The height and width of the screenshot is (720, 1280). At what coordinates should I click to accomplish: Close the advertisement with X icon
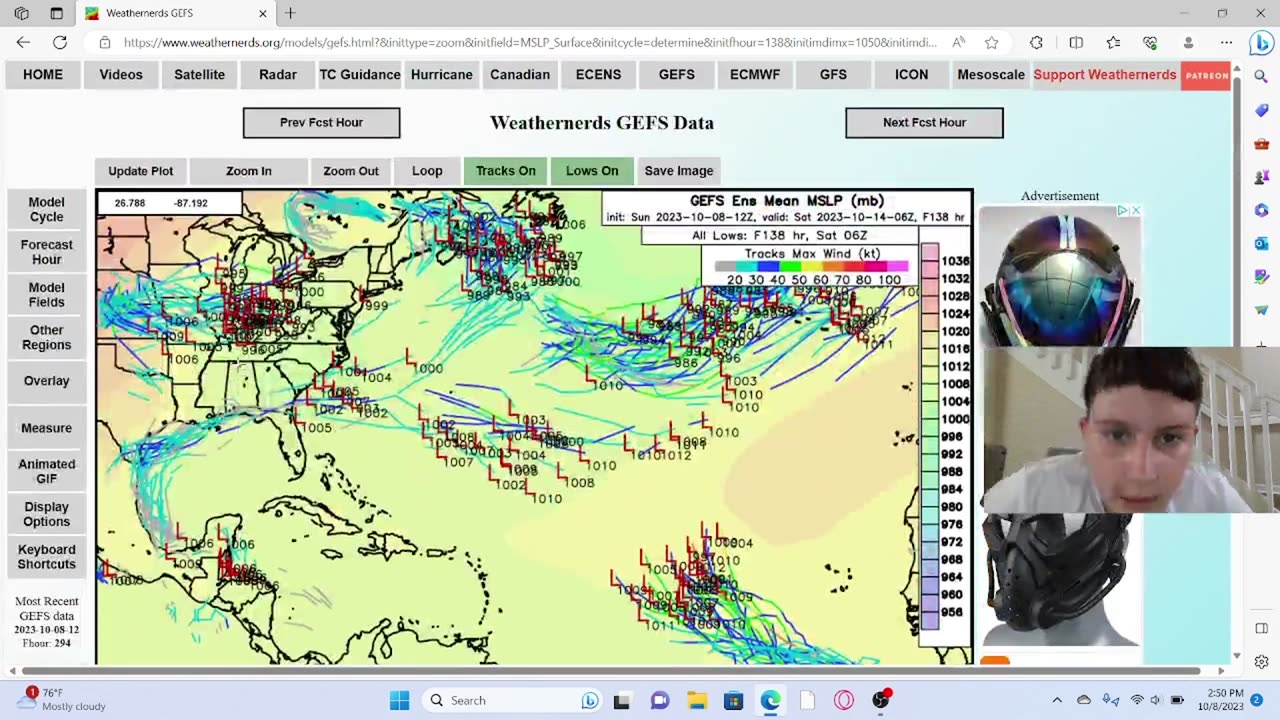coord(1135,210)
